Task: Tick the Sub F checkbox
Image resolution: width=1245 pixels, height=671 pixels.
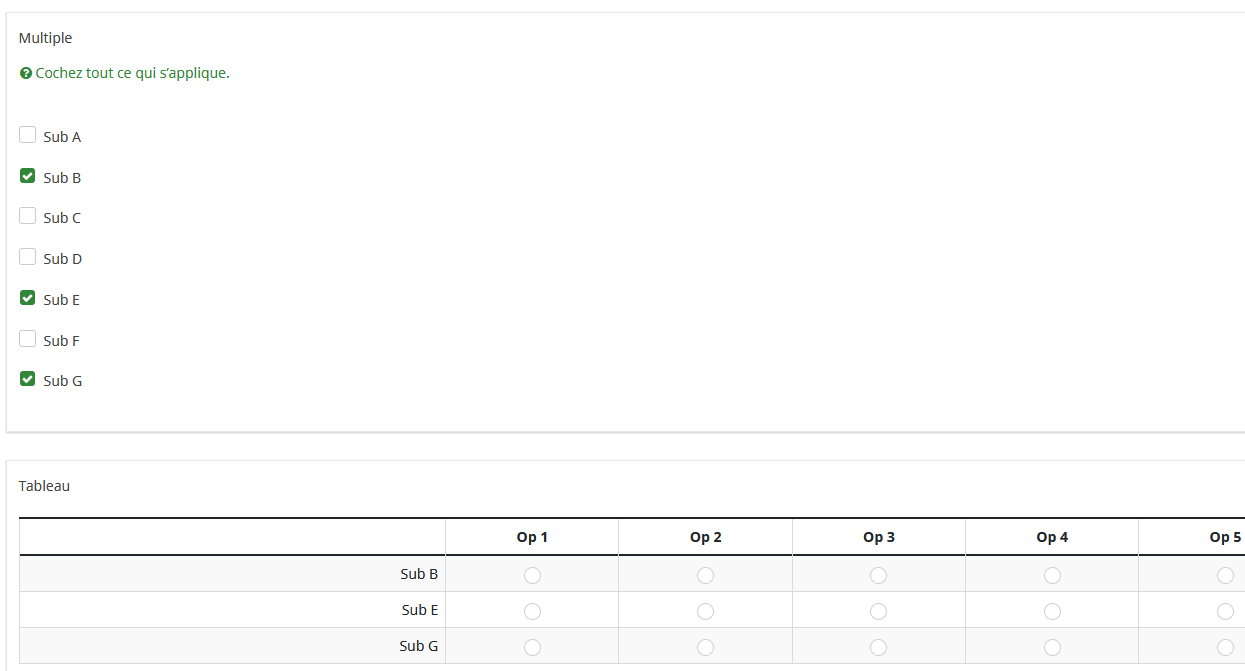Action: click(x=28, y=339)
